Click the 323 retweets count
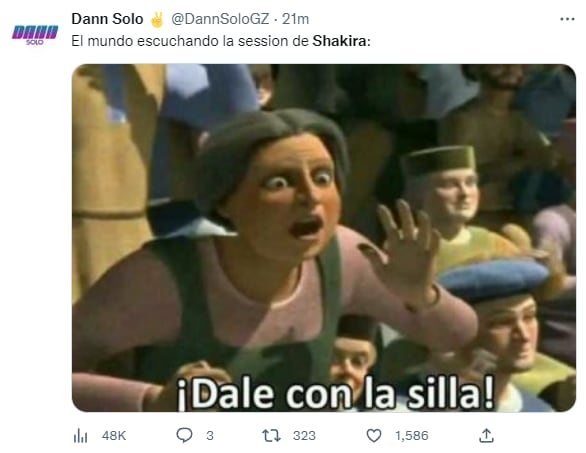 pyautogui.click(x=304, y=436)
